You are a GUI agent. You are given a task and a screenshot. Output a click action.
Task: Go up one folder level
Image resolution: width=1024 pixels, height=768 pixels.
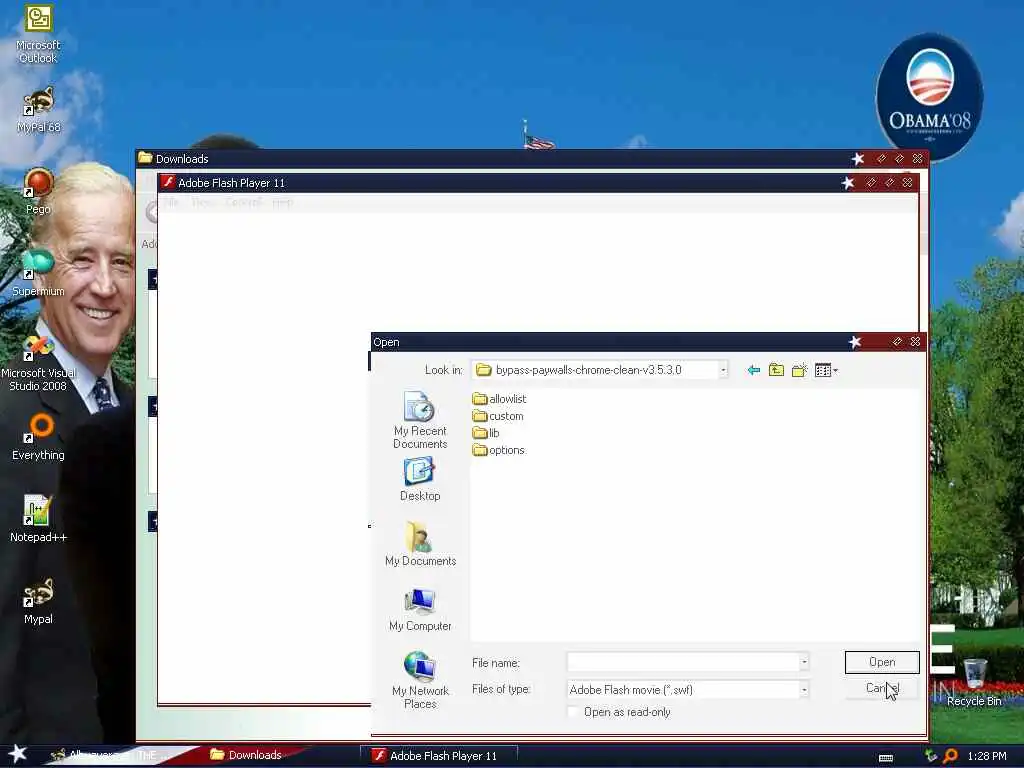[x=776, y=370]
